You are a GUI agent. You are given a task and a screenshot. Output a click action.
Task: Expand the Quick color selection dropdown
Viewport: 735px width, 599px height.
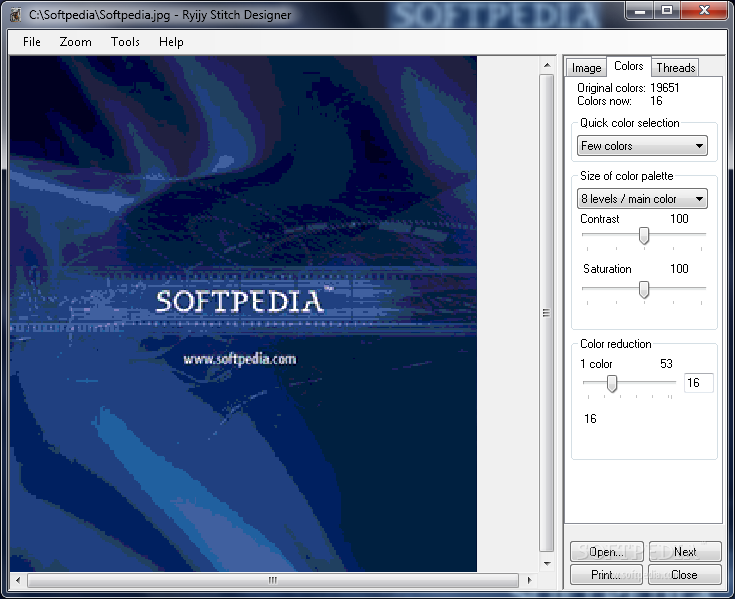click(x=642, y=146)
